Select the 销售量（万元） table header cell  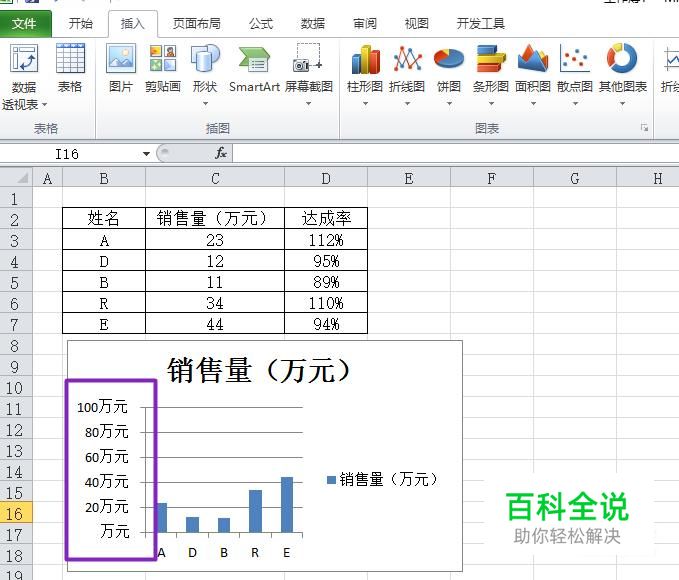(x=215, y=218)
